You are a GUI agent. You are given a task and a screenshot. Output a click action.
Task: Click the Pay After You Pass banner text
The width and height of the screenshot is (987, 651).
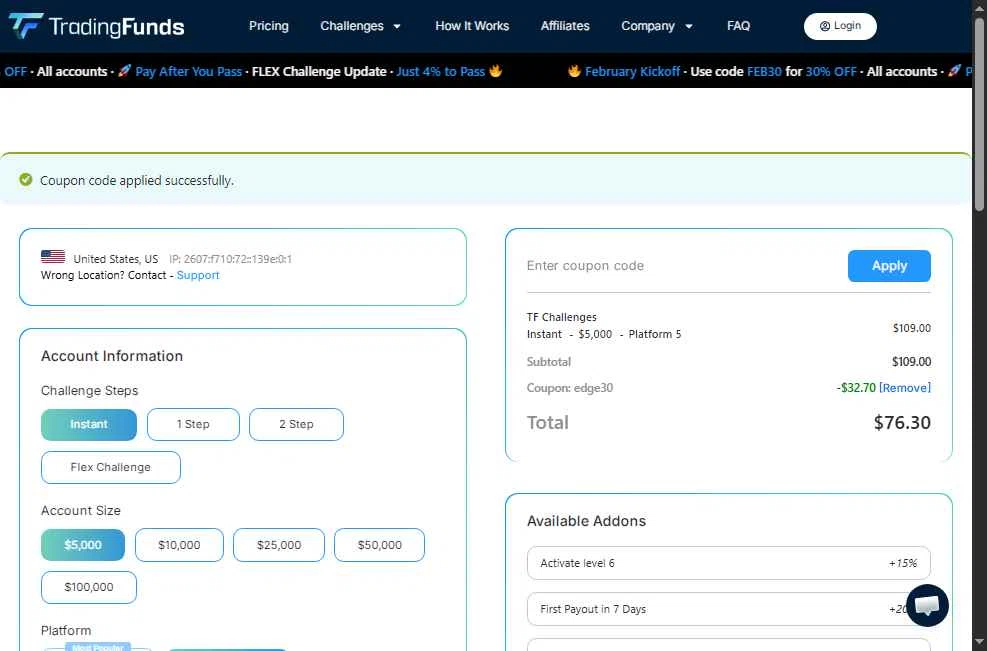(188, 72)
